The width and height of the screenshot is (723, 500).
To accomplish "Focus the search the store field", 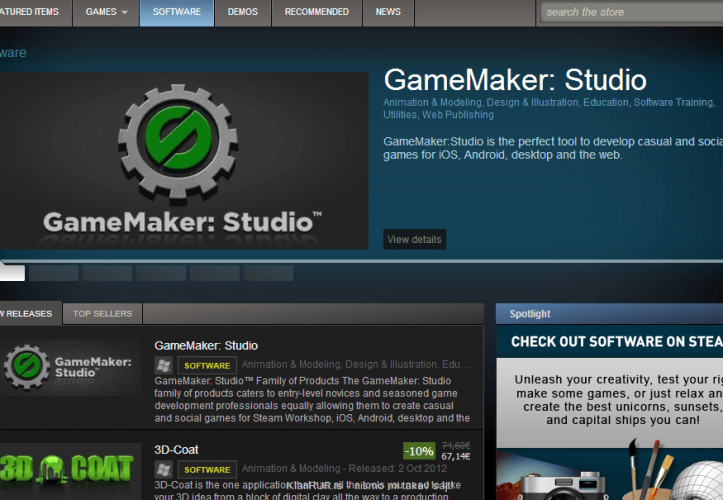I will pyautogui.click(x=630, y=12).
